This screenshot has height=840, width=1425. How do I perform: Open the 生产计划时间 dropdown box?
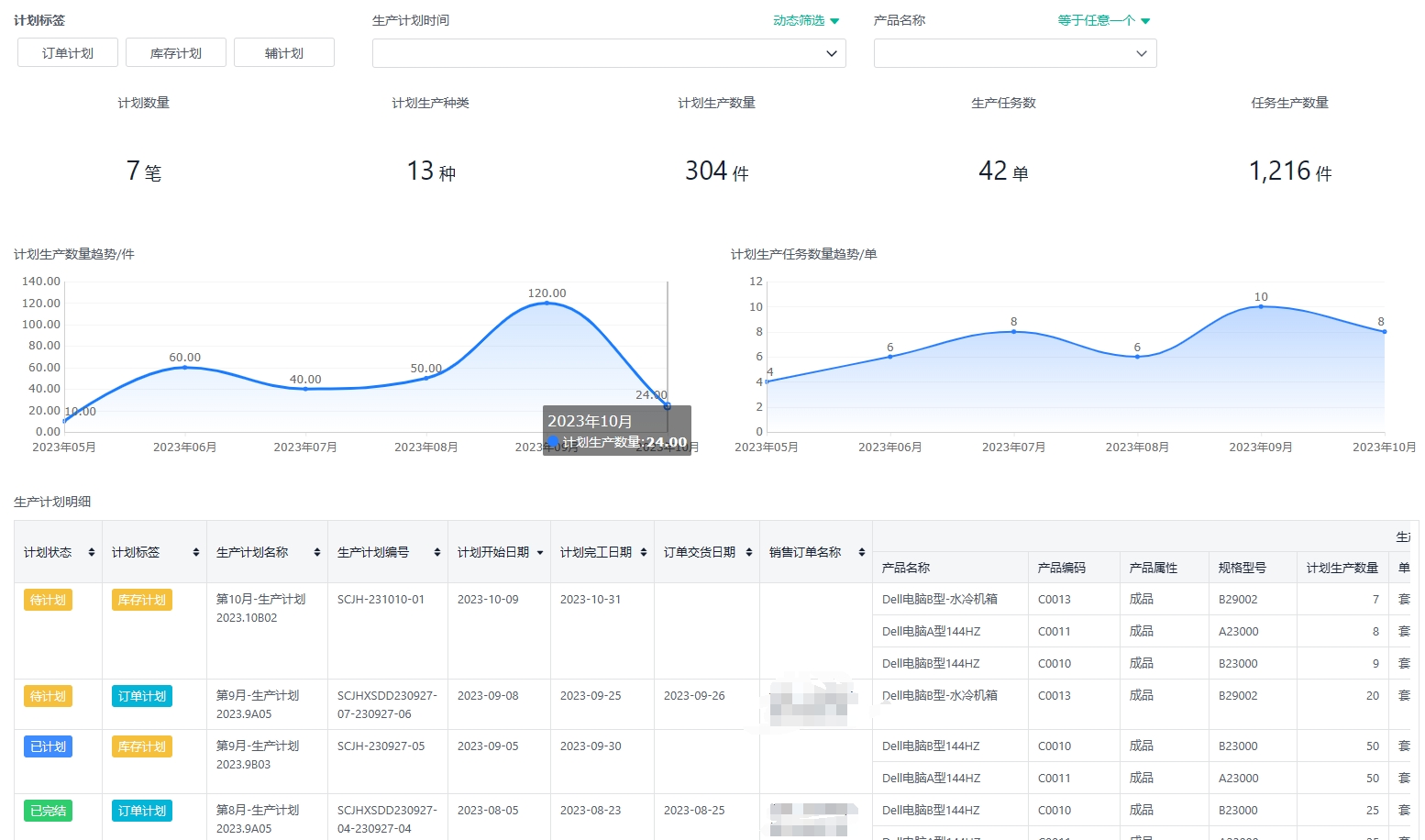click(x=608, y=53)
